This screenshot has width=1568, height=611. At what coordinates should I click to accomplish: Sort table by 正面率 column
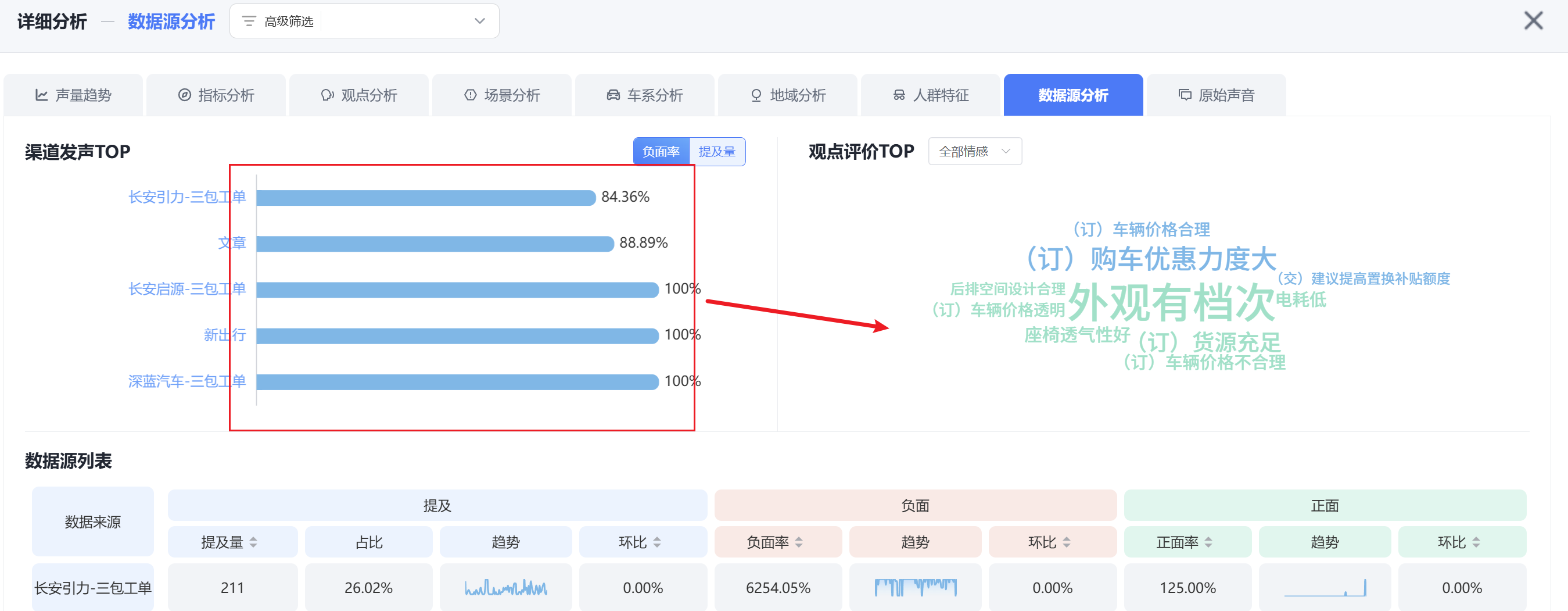coord(1208,542)
